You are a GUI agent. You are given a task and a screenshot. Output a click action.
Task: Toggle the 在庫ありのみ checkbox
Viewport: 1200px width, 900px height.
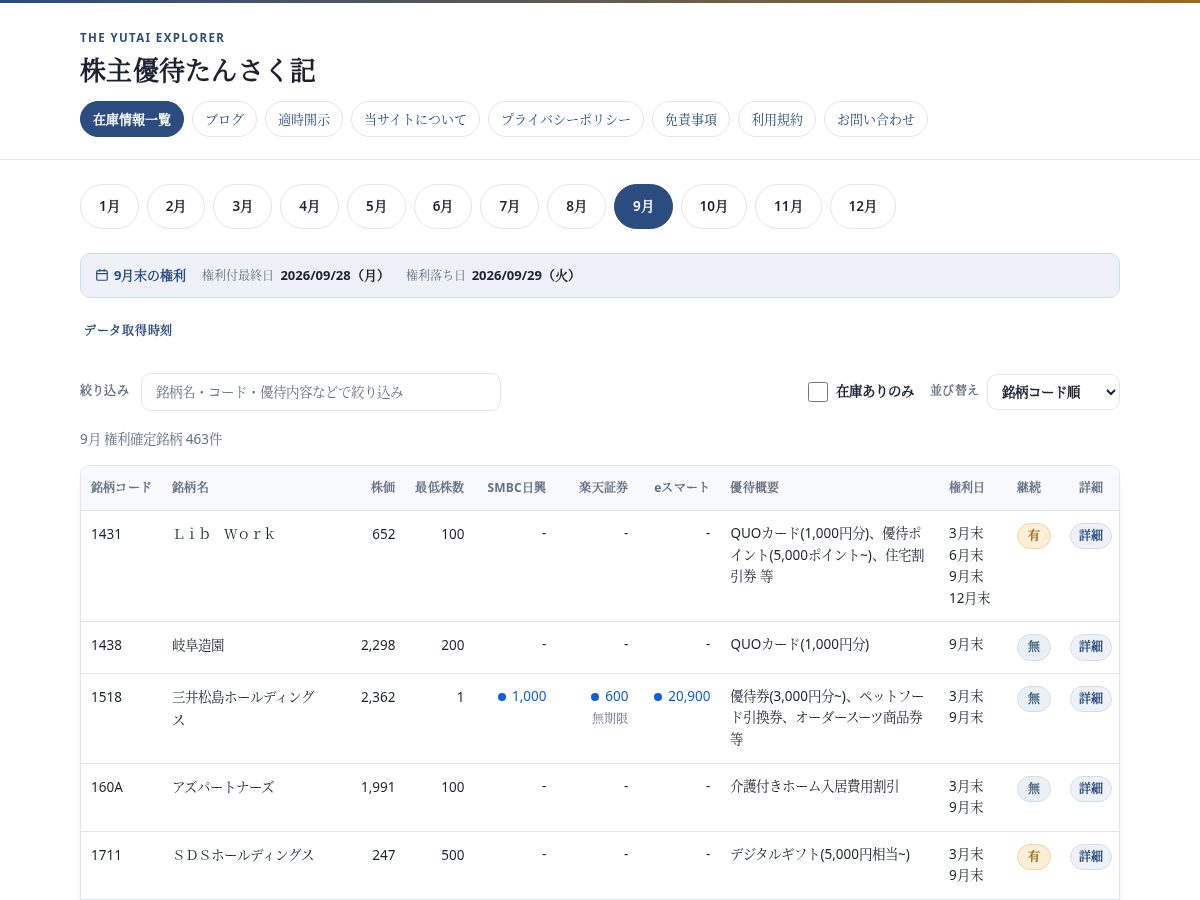tap(818, 392)
